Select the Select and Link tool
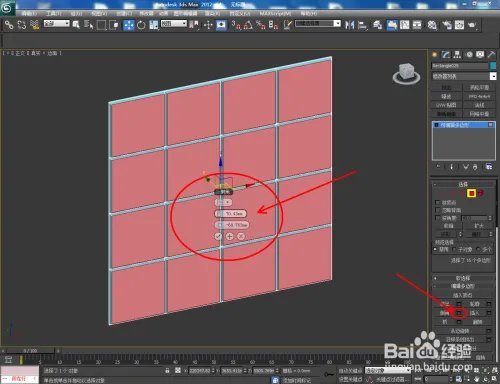This screenshot has height=384, width=500. pyautogui.click(x=9, y=25)
